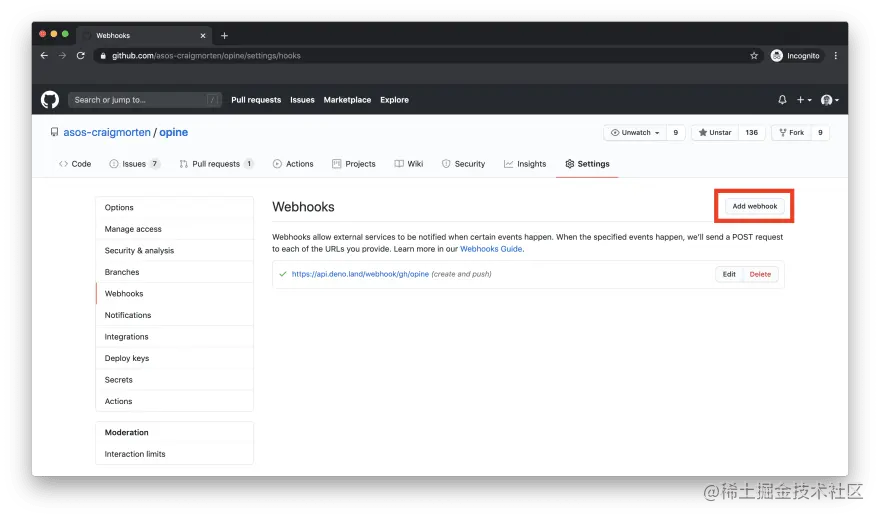Expand the Unwatch dropdown
Viewport: 880px width, 518px height.
coord(634,132)
